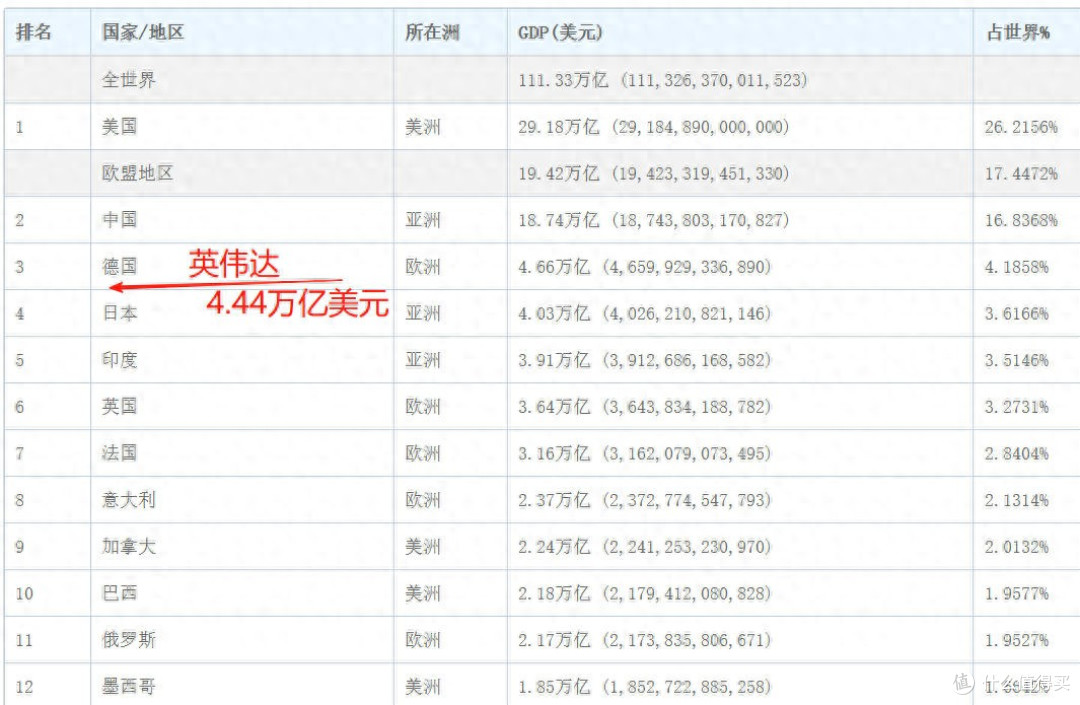This screenshot has width=1080, height=705.
Task: Select the 印度 country cell
Action: pos(120,359)
